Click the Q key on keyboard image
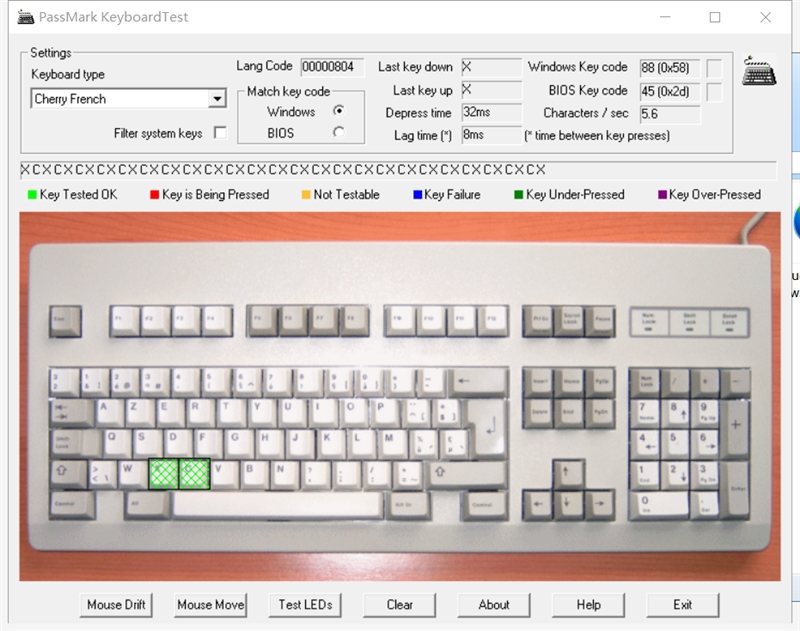The width and height of the screenshot is (800, 631). [117, 443]
